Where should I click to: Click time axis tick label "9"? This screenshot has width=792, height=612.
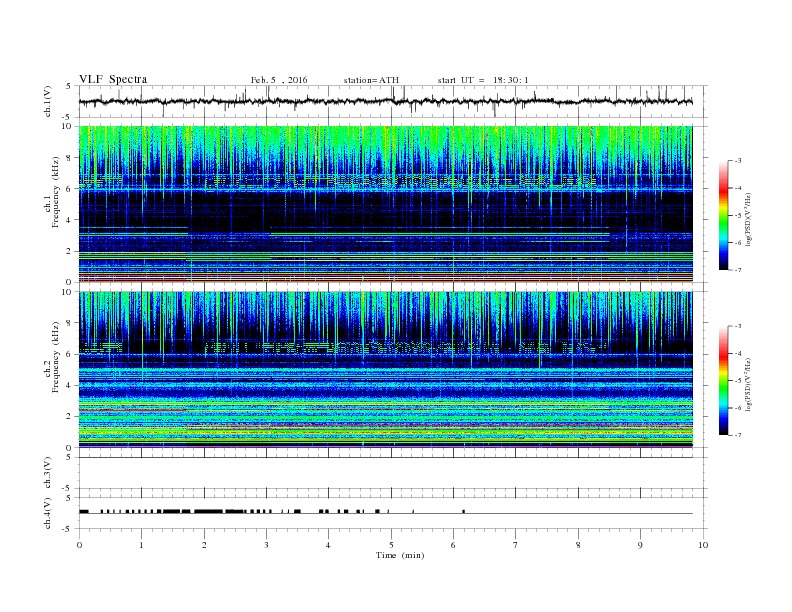(x=640, y=545)
